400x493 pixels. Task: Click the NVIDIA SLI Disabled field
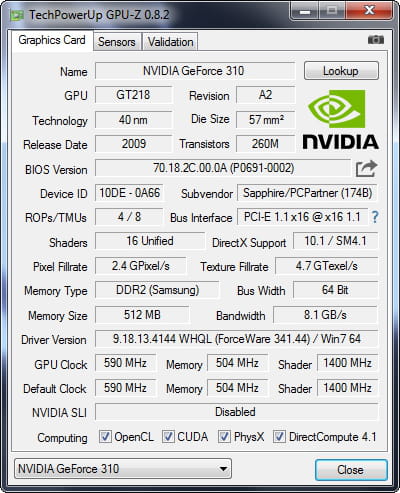pos(237,412)
